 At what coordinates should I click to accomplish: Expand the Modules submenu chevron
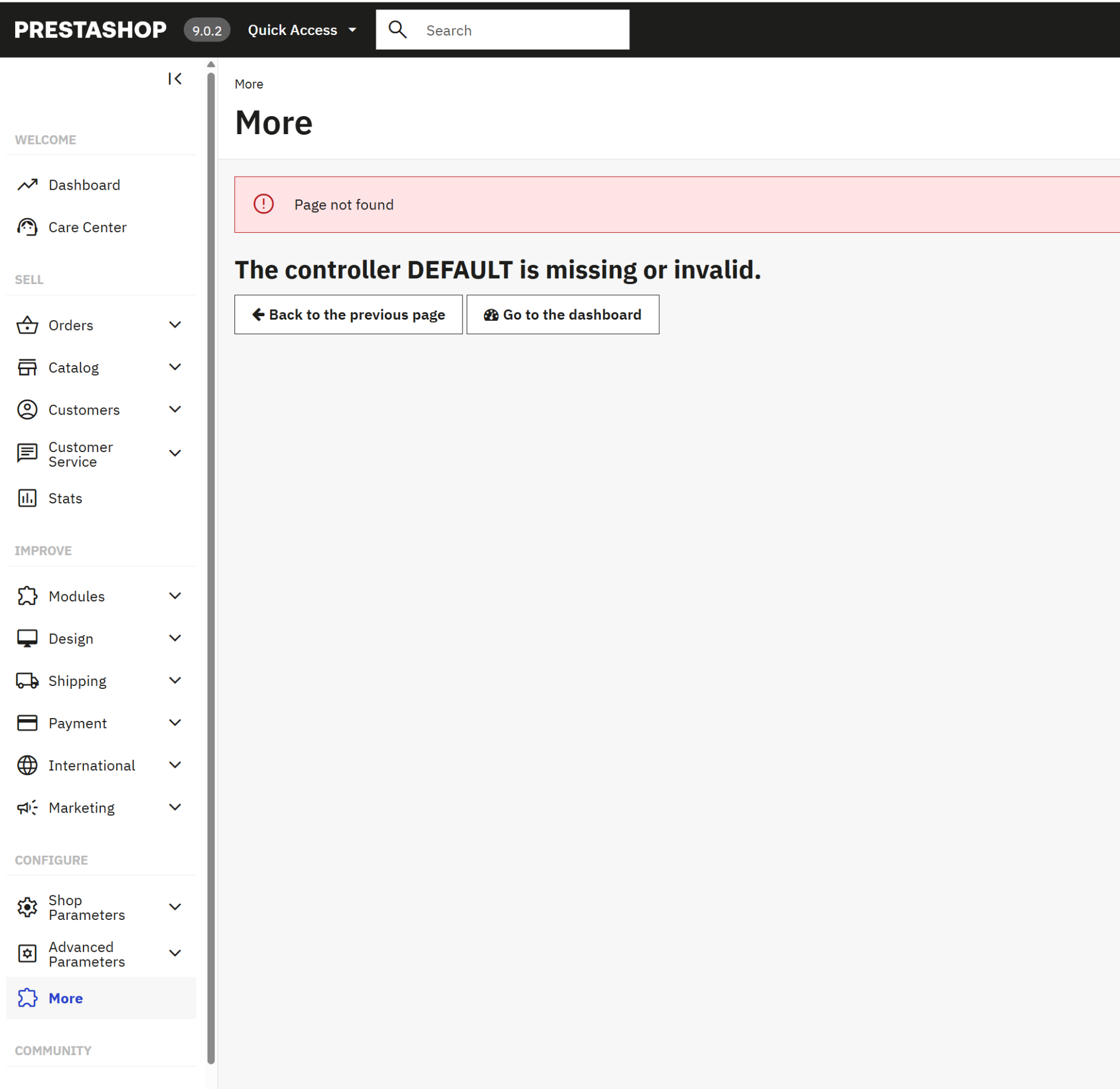point(174,596)
